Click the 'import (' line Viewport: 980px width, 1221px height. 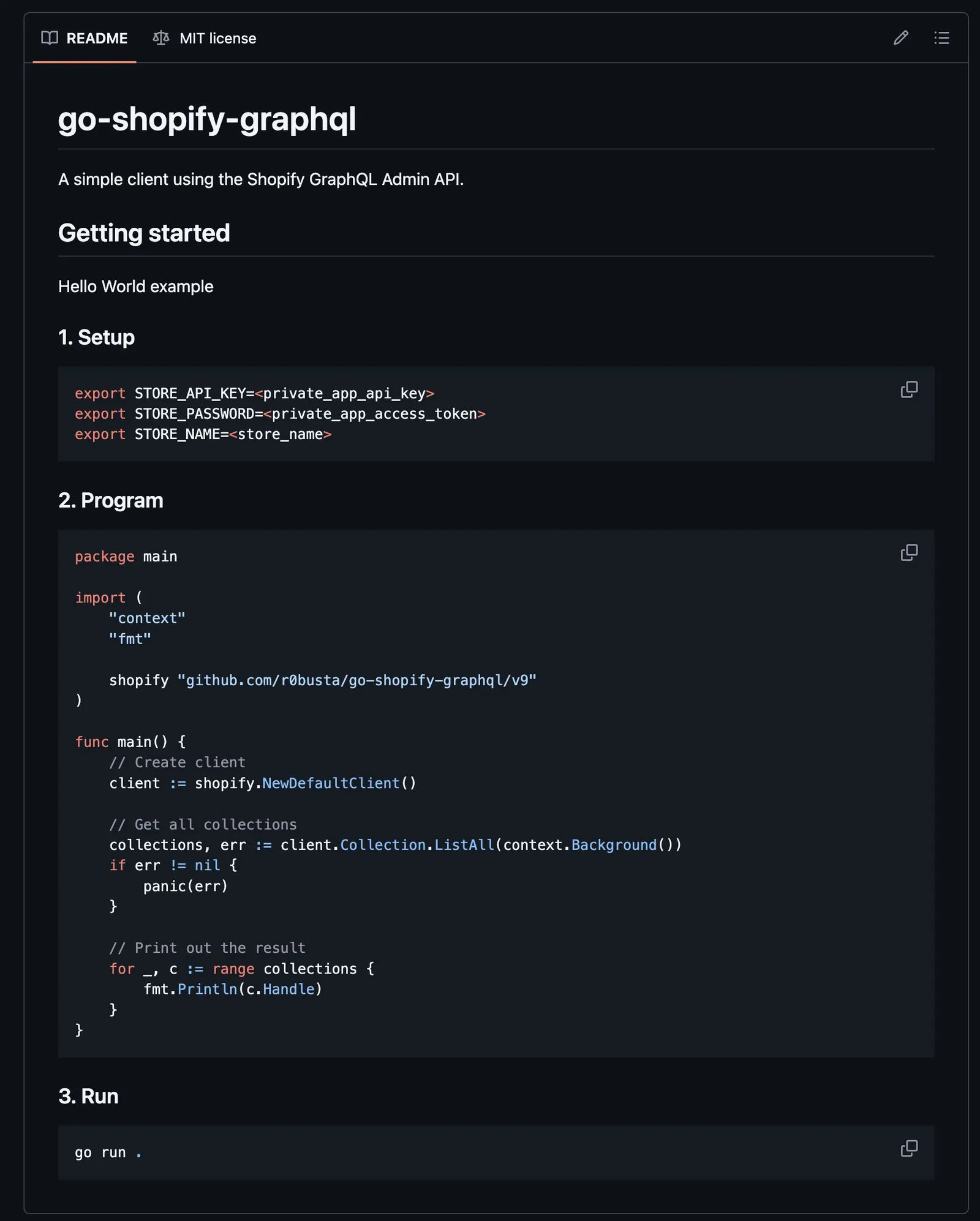[108, 598]
